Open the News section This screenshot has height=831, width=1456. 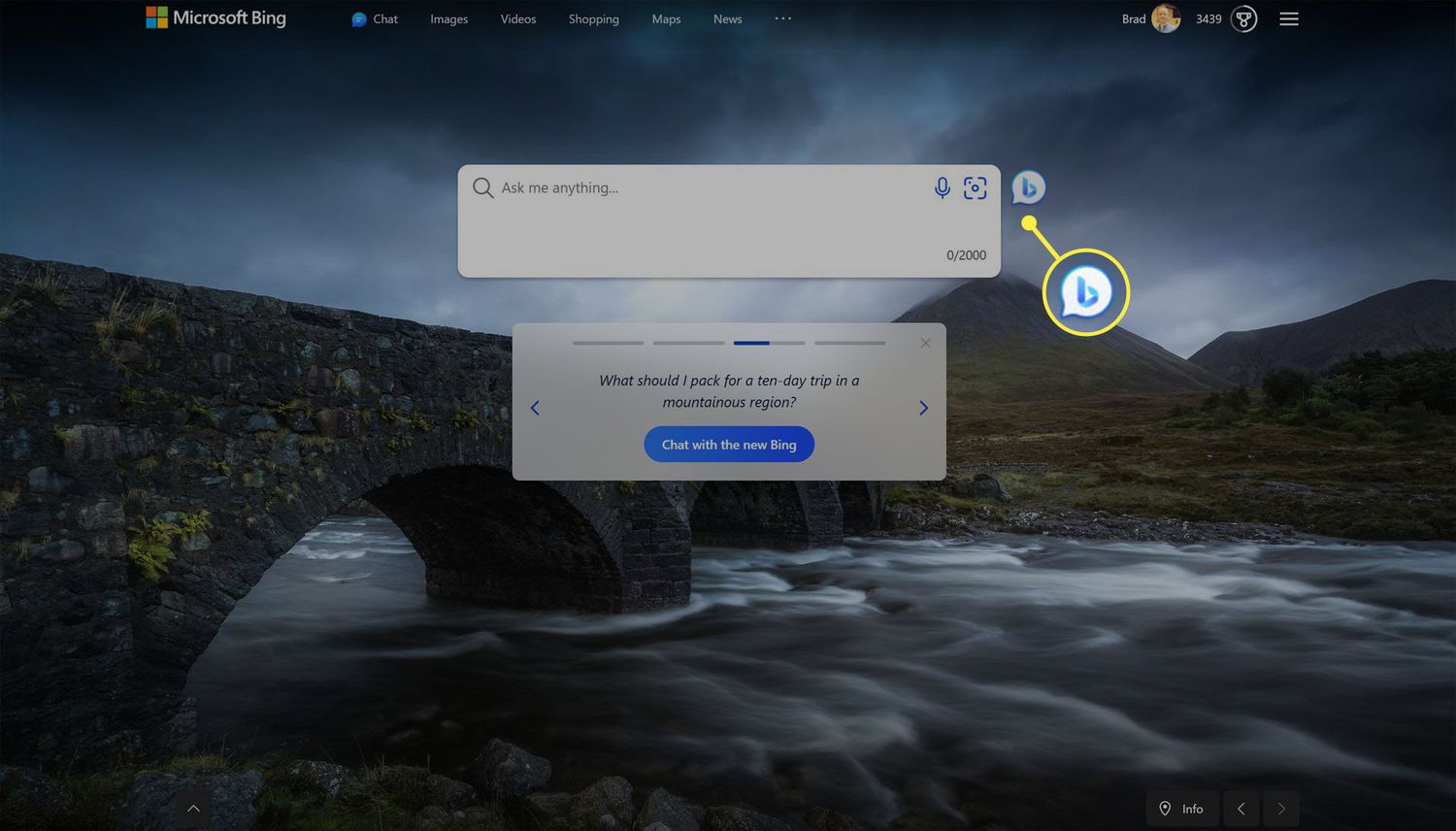(x=727, y=19)
